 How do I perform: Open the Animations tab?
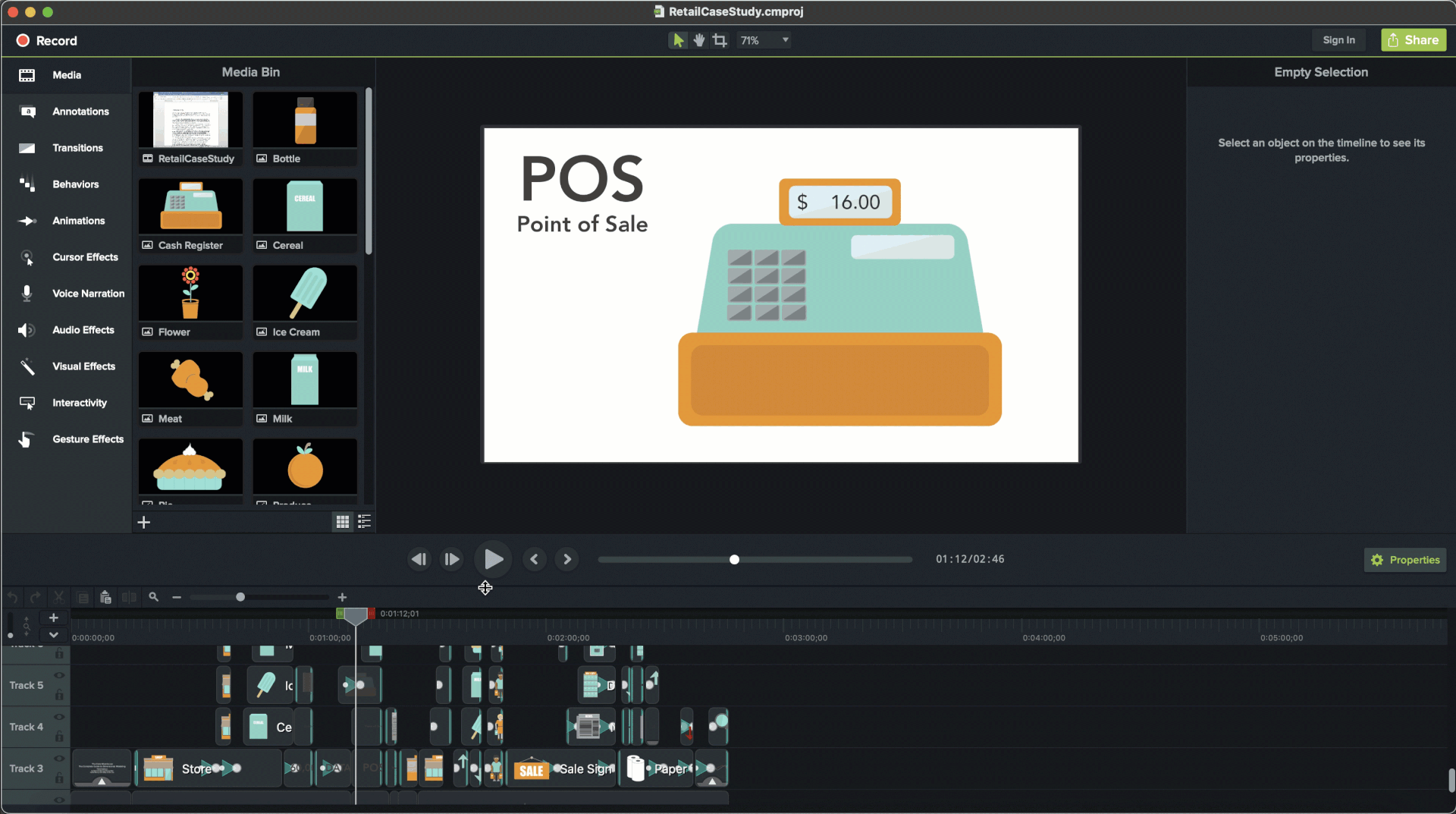[67, 221]
